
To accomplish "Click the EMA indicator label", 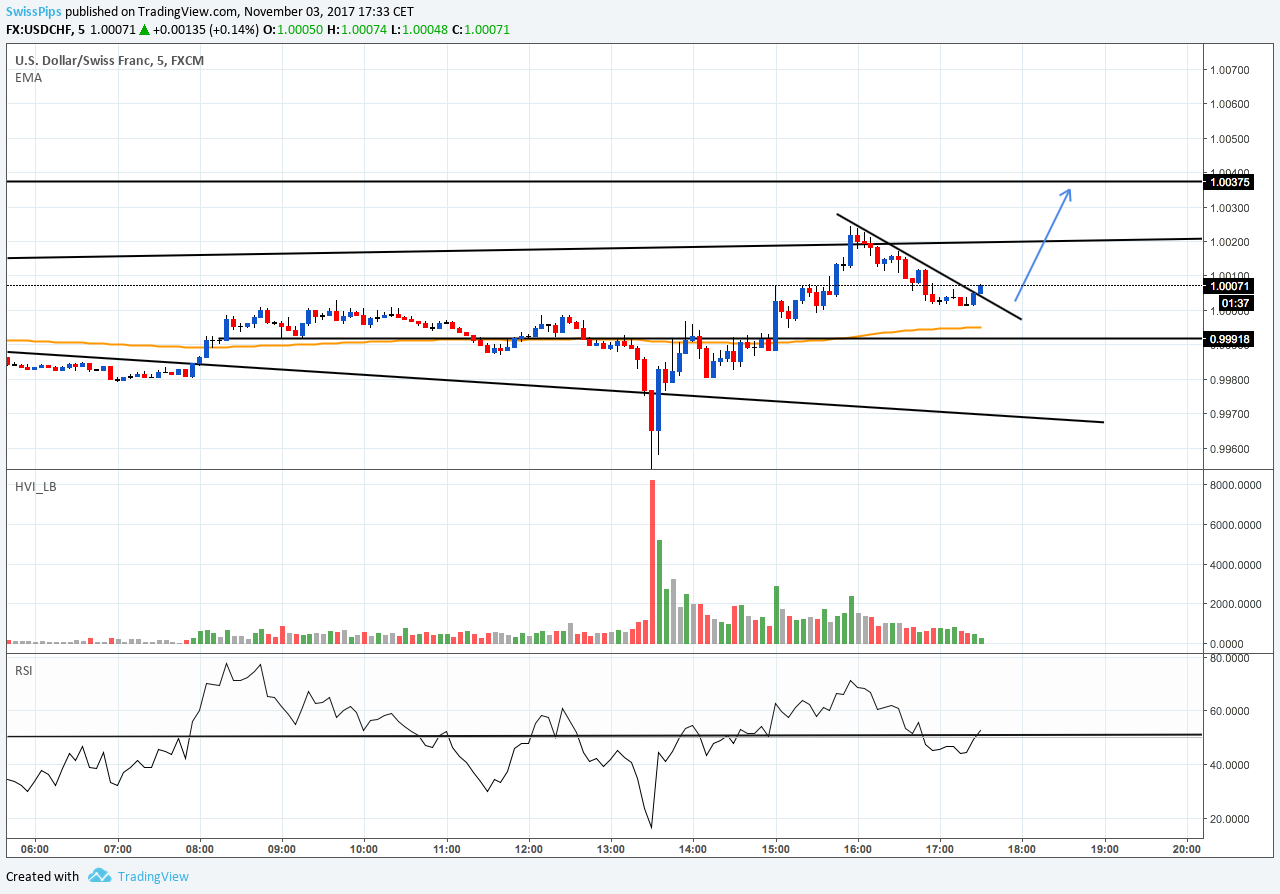I will [x=28, y=78].
